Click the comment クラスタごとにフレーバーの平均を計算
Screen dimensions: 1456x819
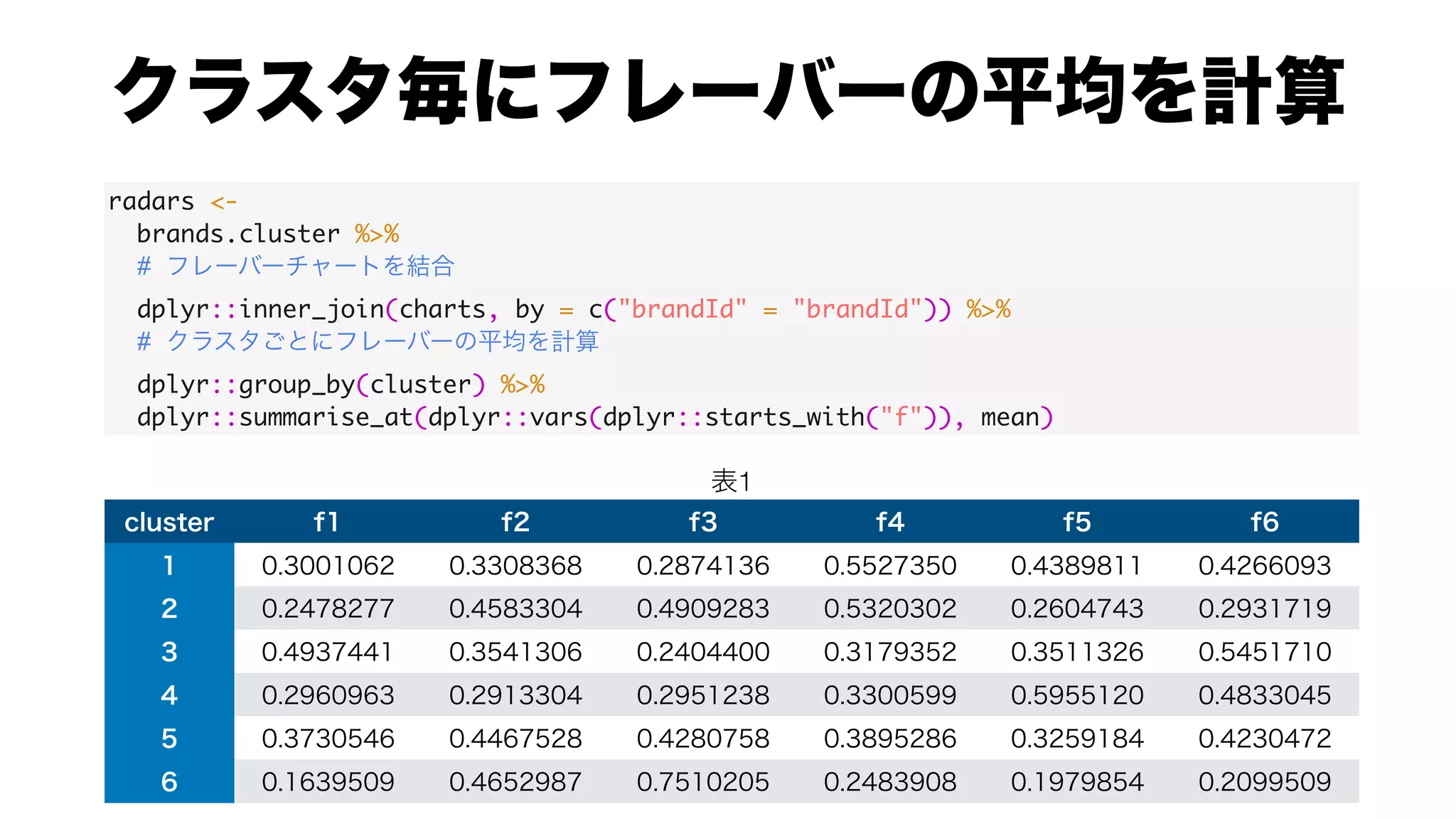coord(368,341)
